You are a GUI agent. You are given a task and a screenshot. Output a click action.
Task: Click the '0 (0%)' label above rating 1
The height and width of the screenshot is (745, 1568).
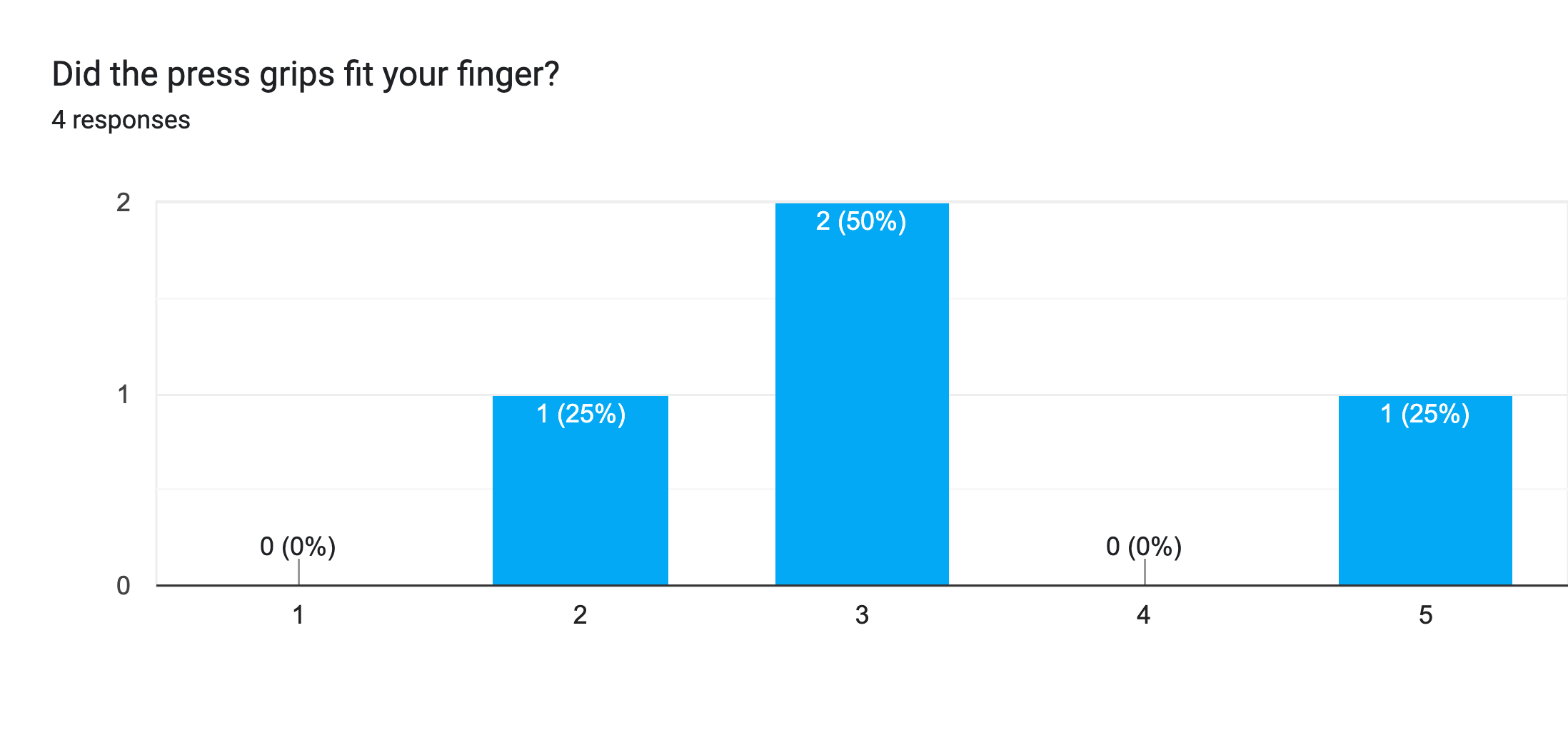tap(298, 547)
